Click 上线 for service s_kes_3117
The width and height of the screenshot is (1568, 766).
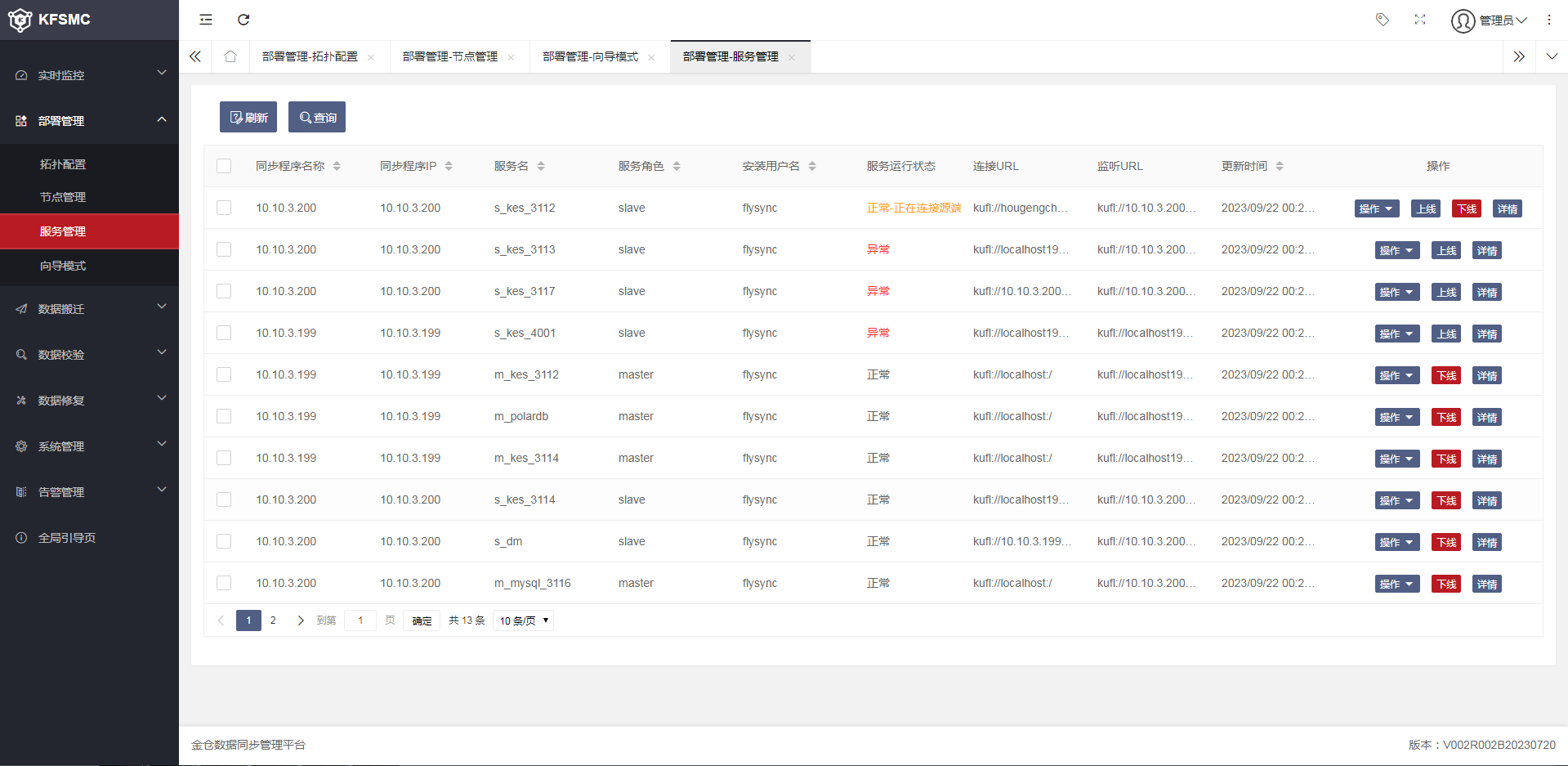(1445, 292)
